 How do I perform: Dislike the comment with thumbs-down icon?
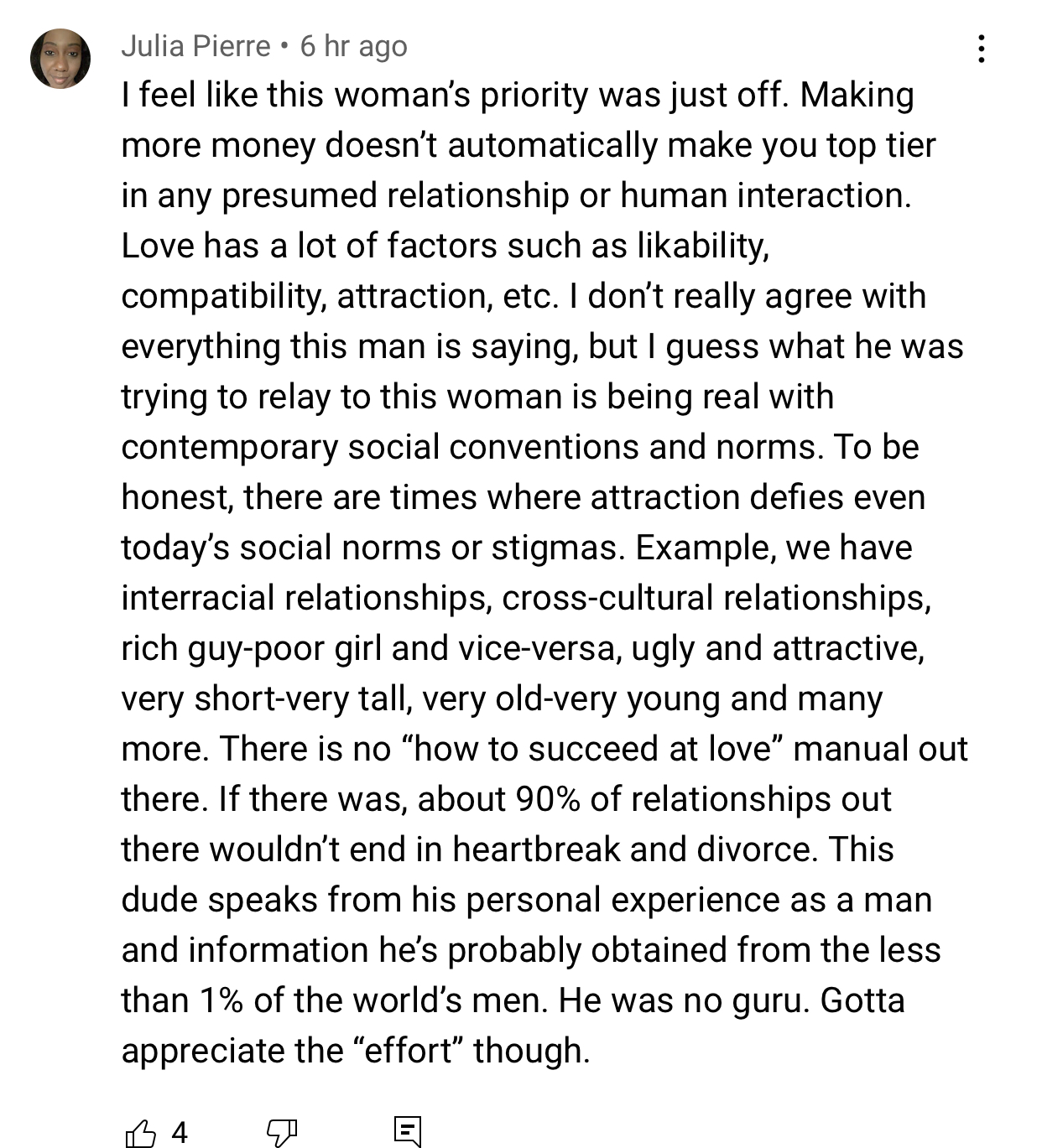click(x=281, y=1133)
